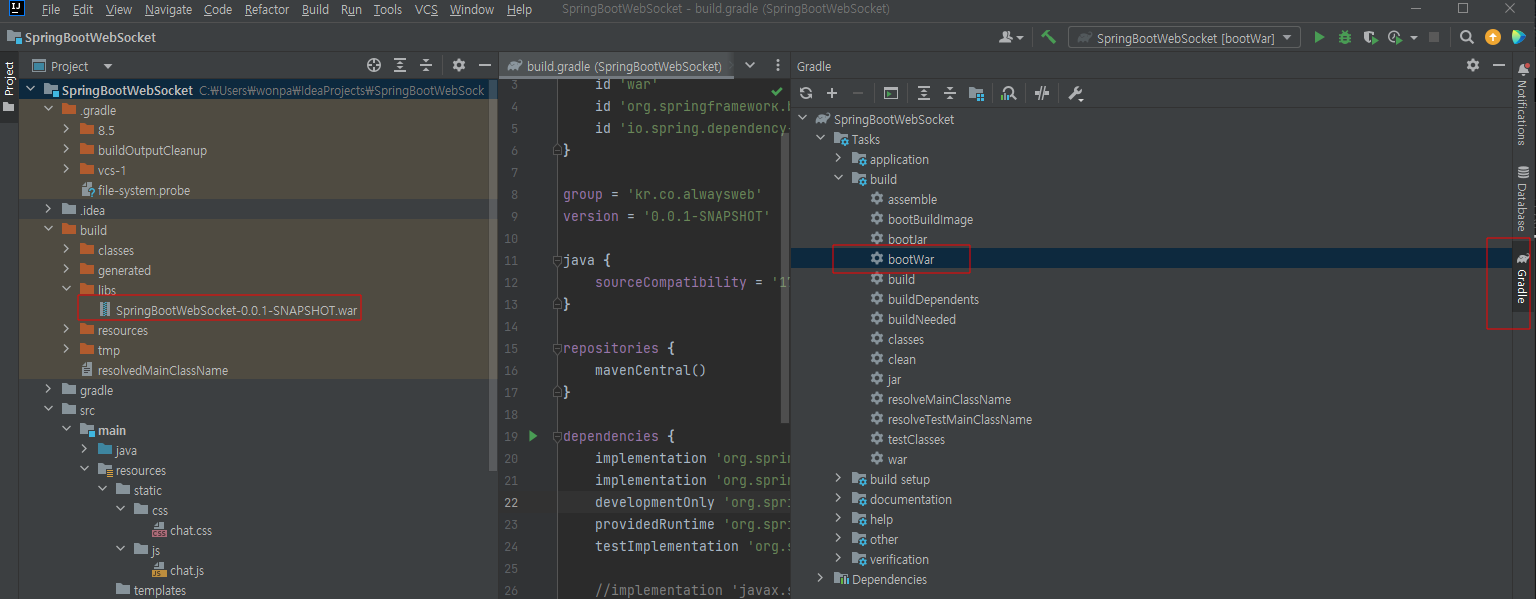Screen dimensions: 1536x599
Task: Click the orange IDE update icon
Action: [x=1493, y=37]
